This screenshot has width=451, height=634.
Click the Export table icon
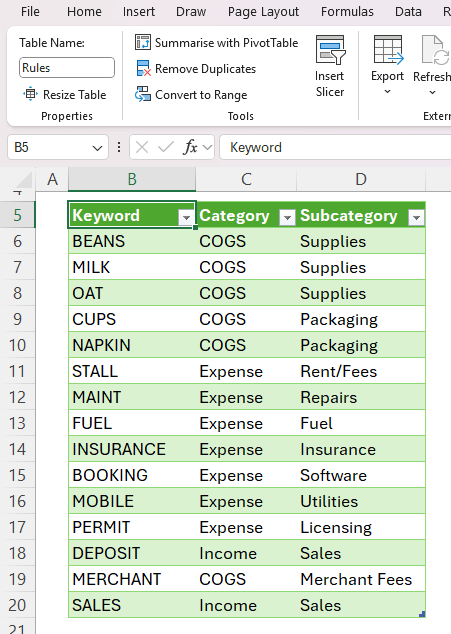[388, 50]
